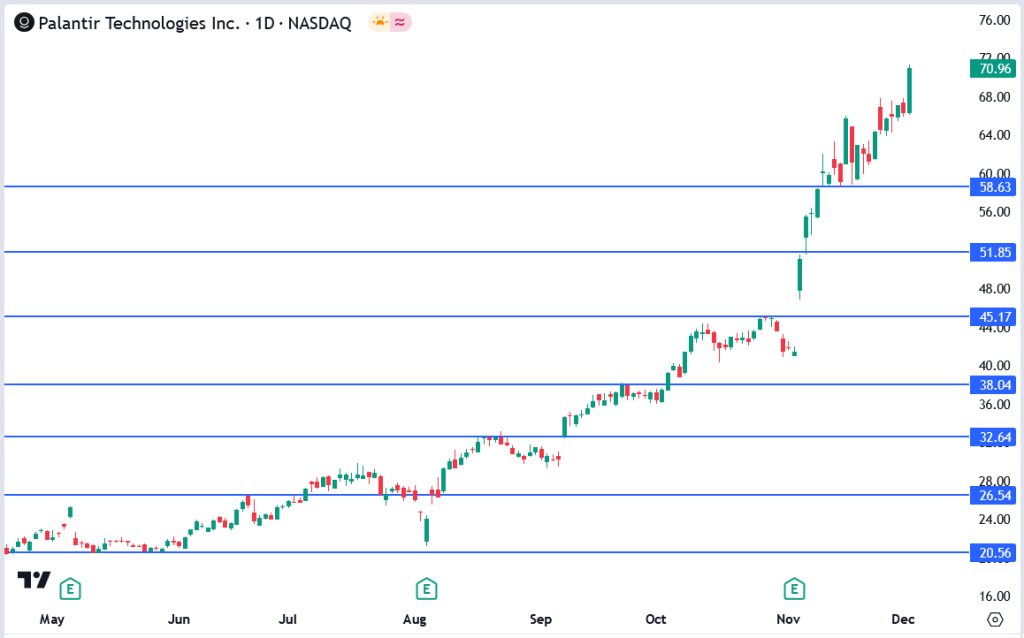Click the earnings marker near May
1024x638 pixels.
click(70, 589)
